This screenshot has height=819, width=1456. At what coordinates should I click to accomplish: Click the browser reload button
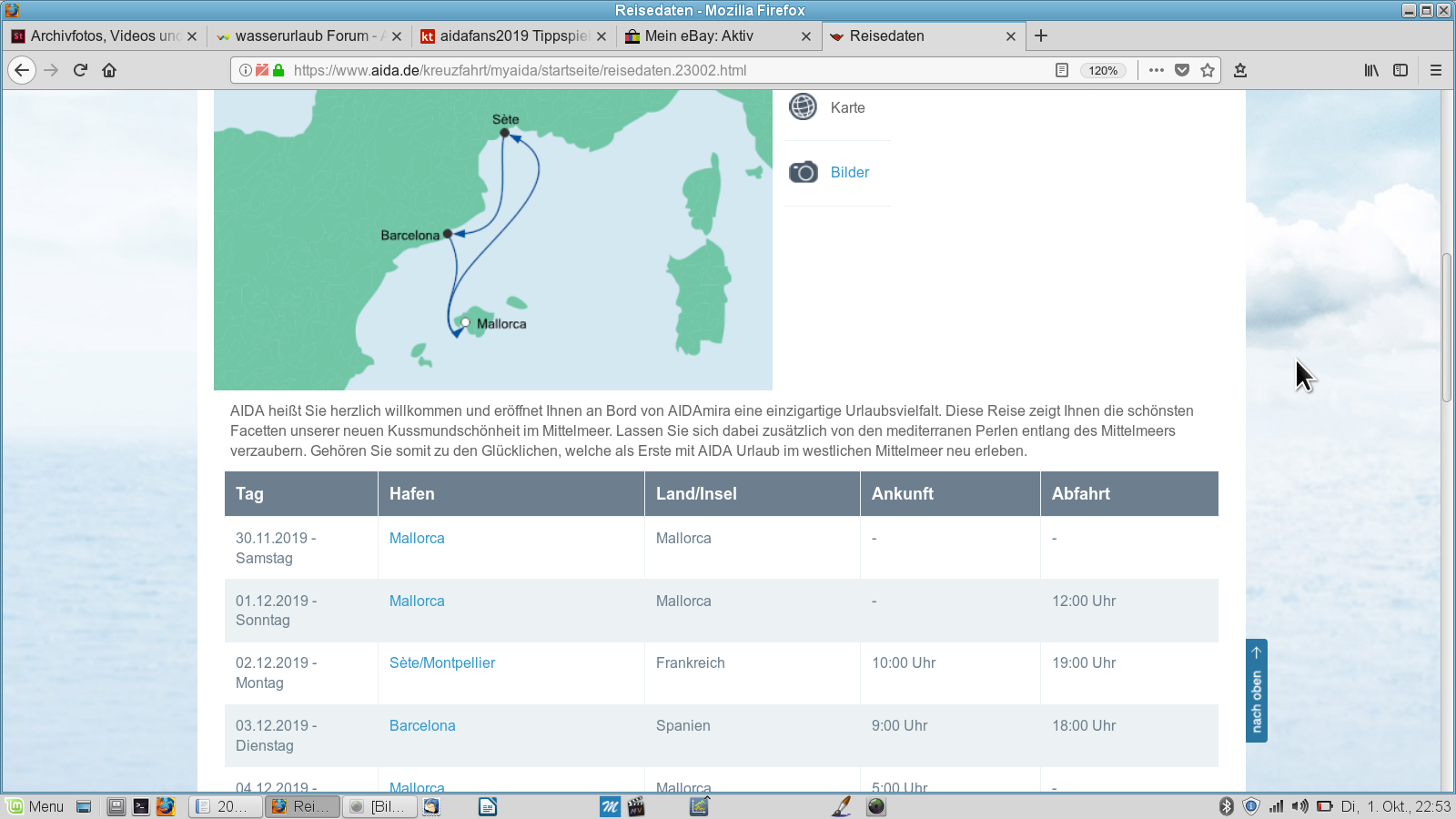pos(80,70)
